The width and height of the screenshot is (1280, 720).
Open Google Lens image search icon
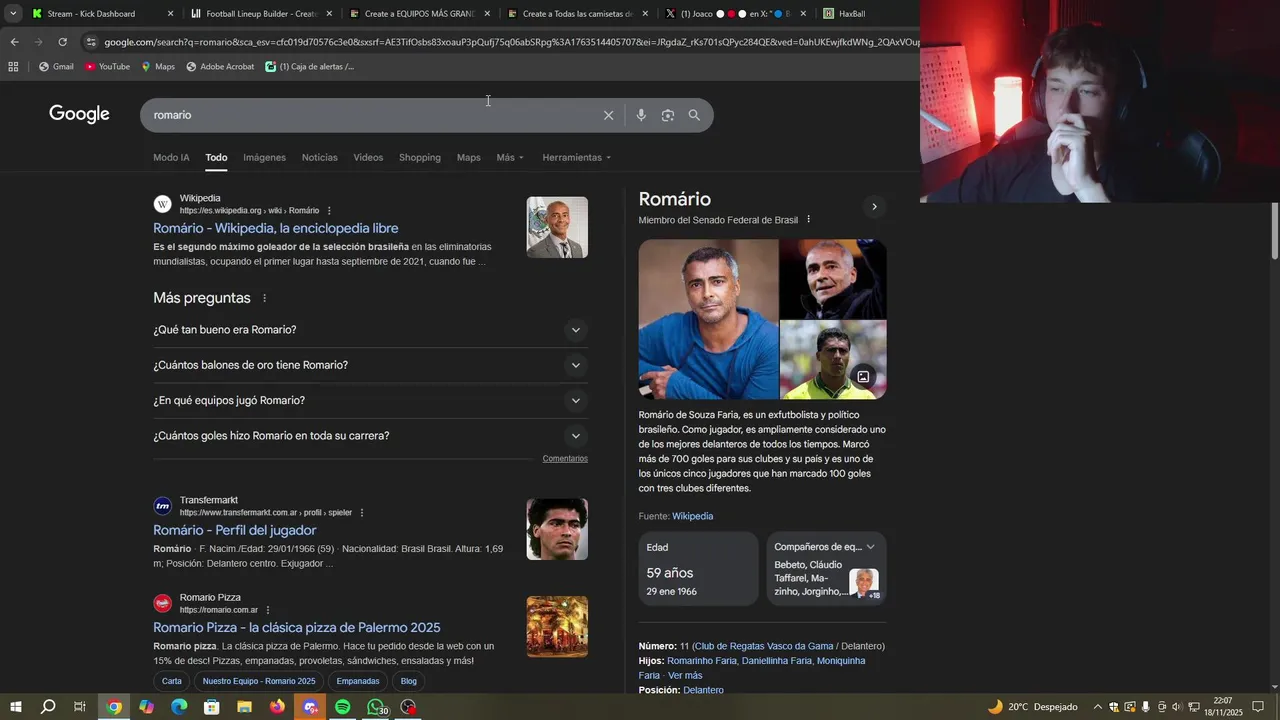(x=668, y=115)
